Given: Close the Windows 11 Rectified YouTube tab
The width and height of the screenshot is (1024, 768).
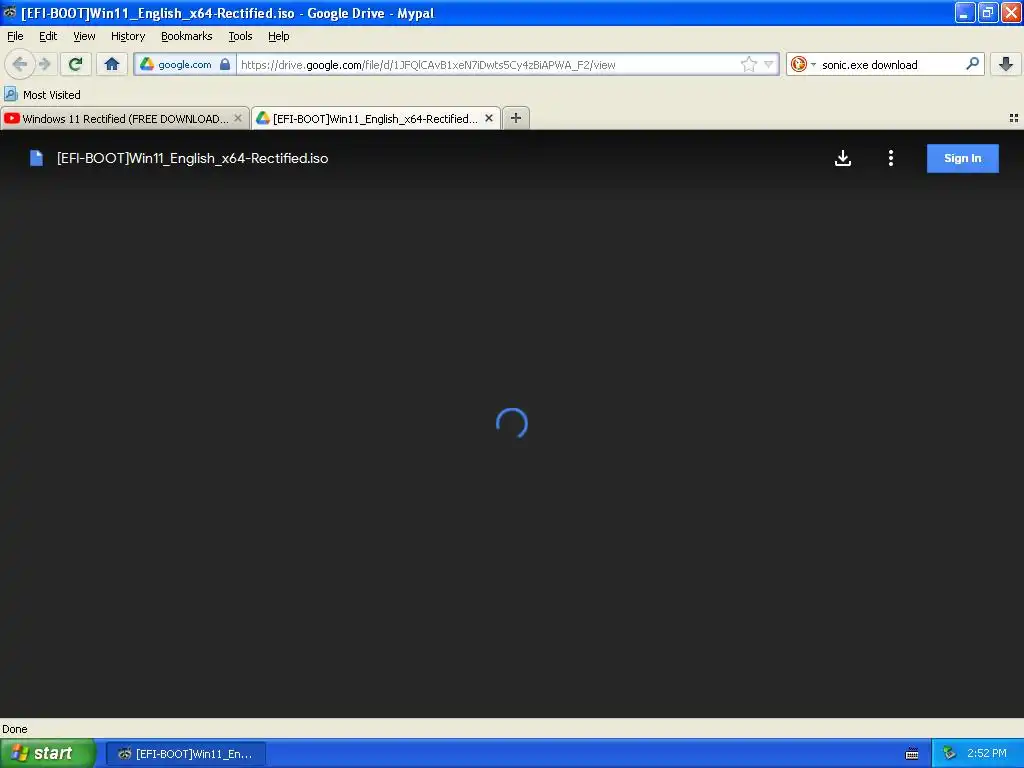Looking at the screenshot, I should coord(238,118).
